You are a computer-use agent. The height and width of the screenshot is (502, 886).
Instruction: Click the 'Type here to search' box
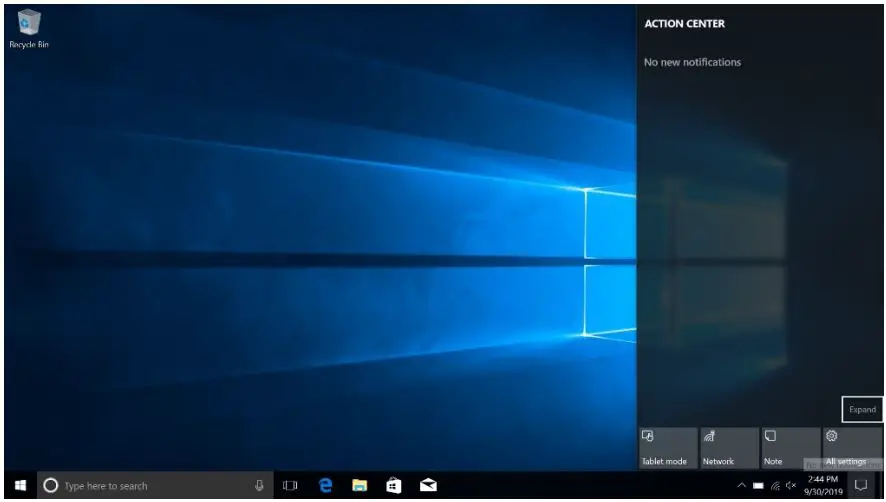[x=155, y=485]
